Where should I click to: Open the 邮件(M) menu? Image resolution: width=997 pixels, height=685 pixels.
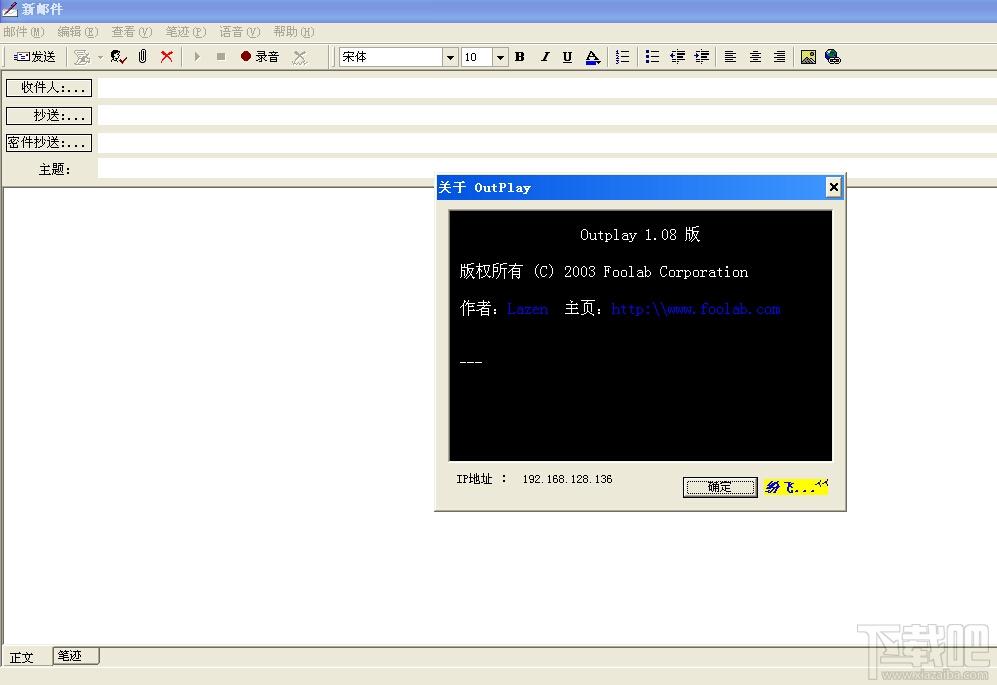(x=24, y=32)
